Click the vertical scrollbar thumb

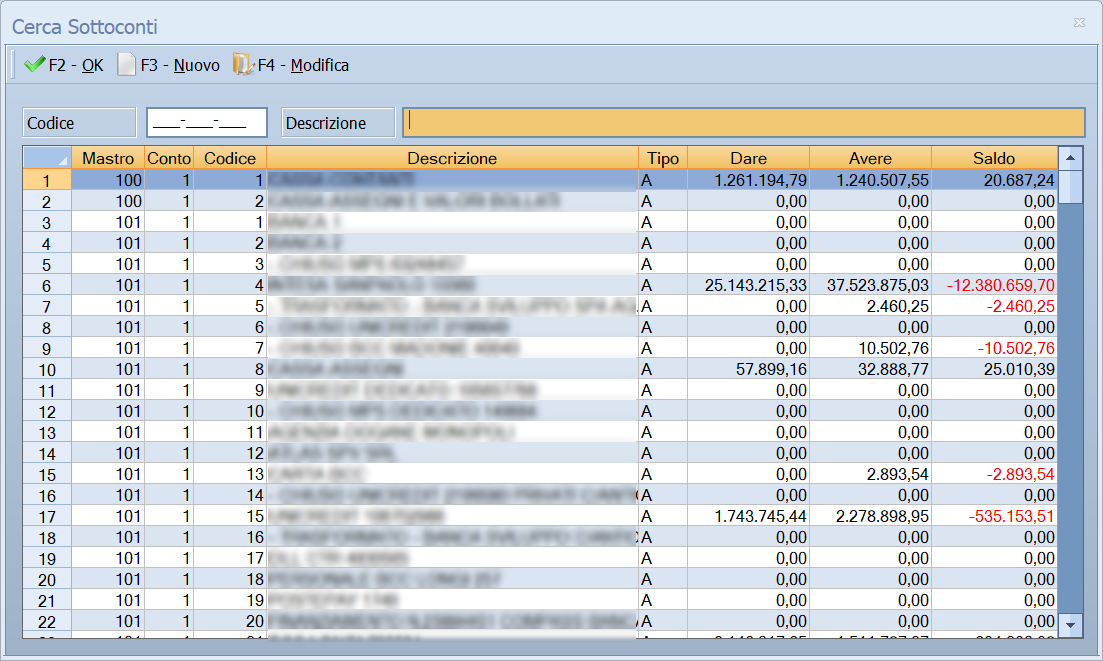1070,186
